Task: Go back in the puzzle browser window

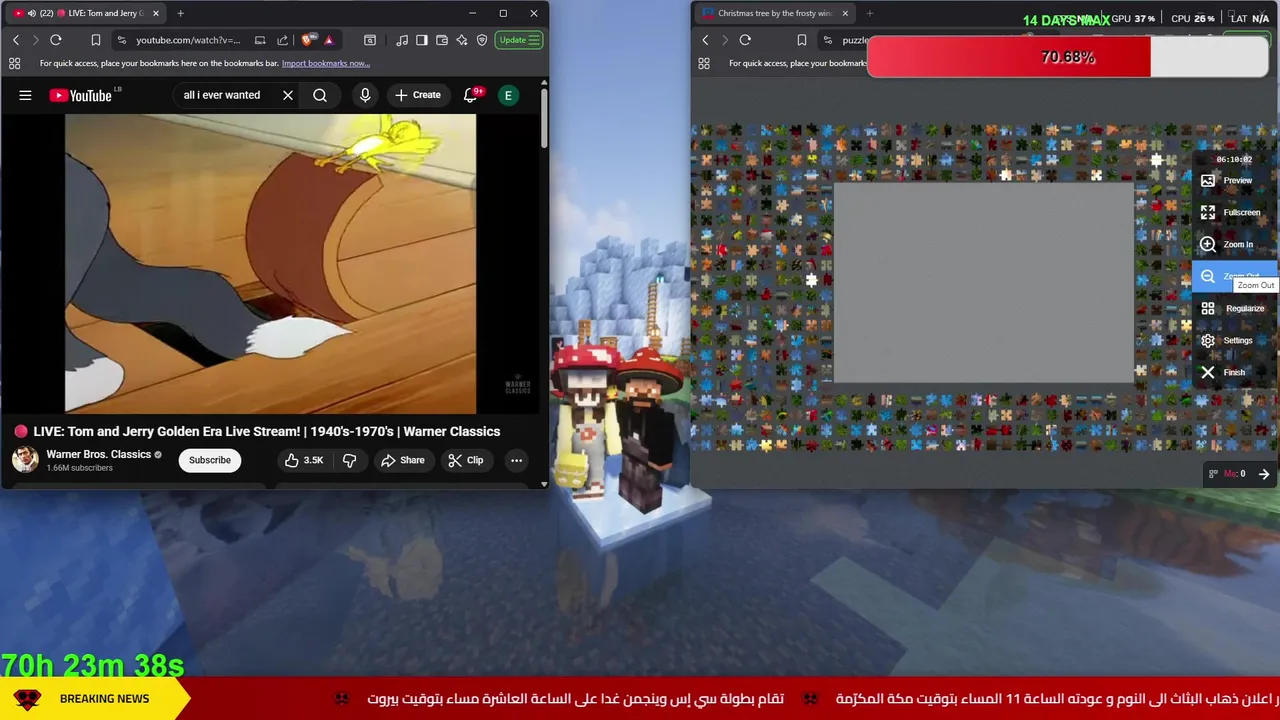Action: coord(705,40)
